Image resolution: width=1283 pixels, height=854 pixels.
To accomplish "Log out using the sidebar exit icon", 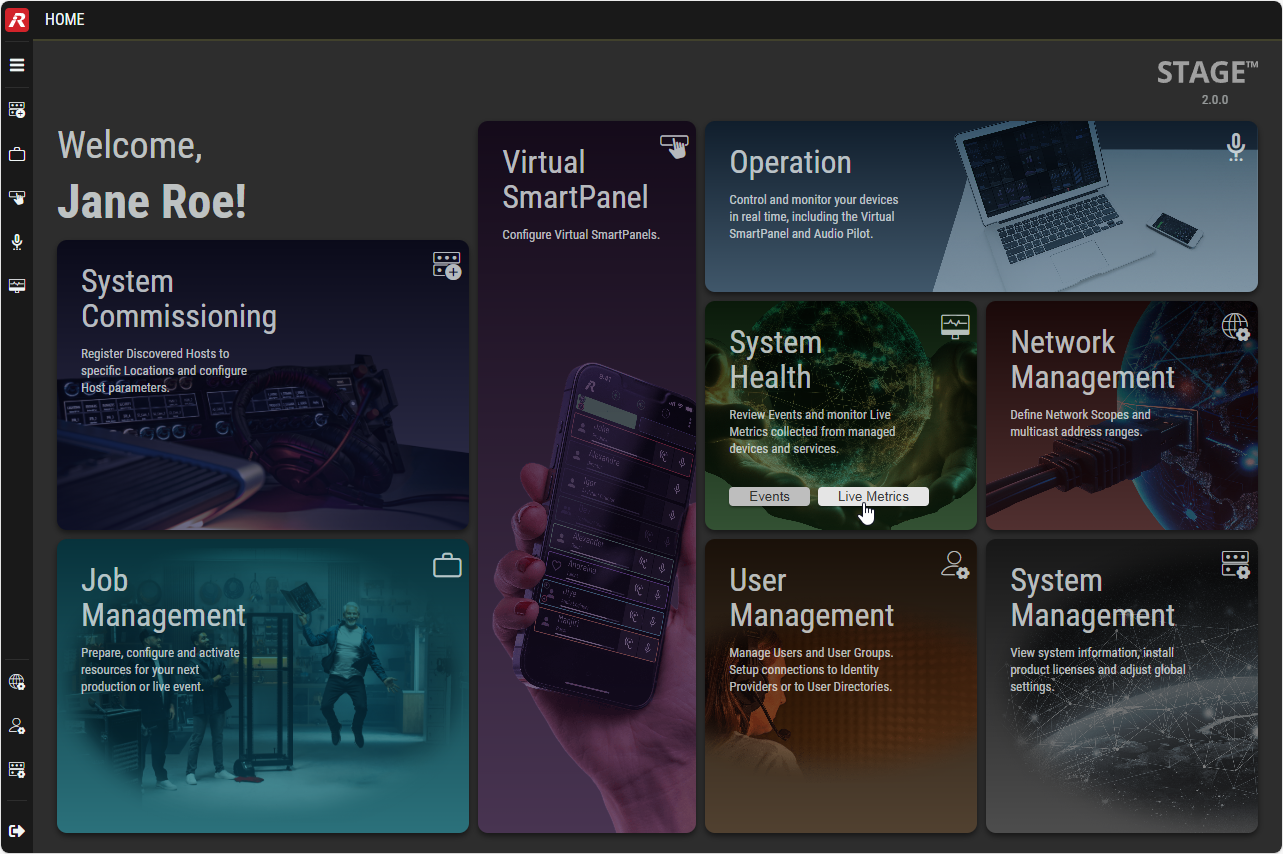I will 17,831.
